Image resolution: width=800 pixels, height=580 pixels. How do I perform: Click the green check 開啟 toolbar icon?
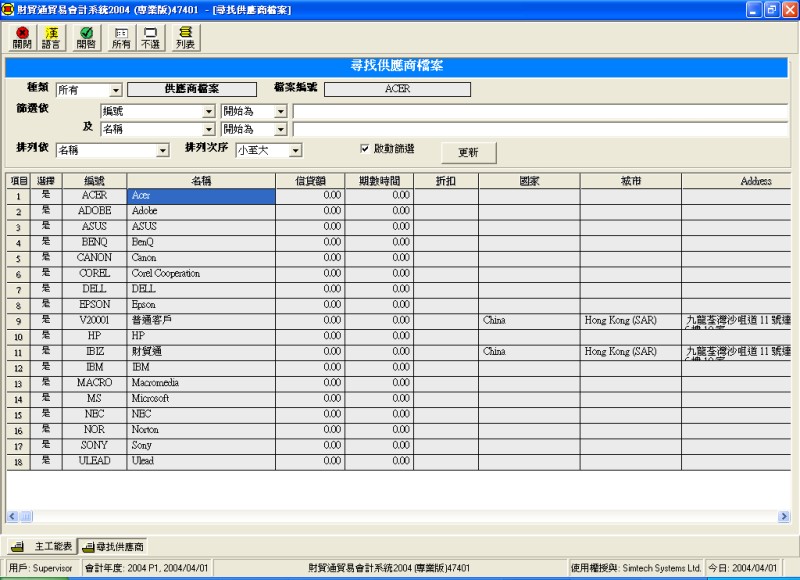pyautogui.click(x=86, y=38)
